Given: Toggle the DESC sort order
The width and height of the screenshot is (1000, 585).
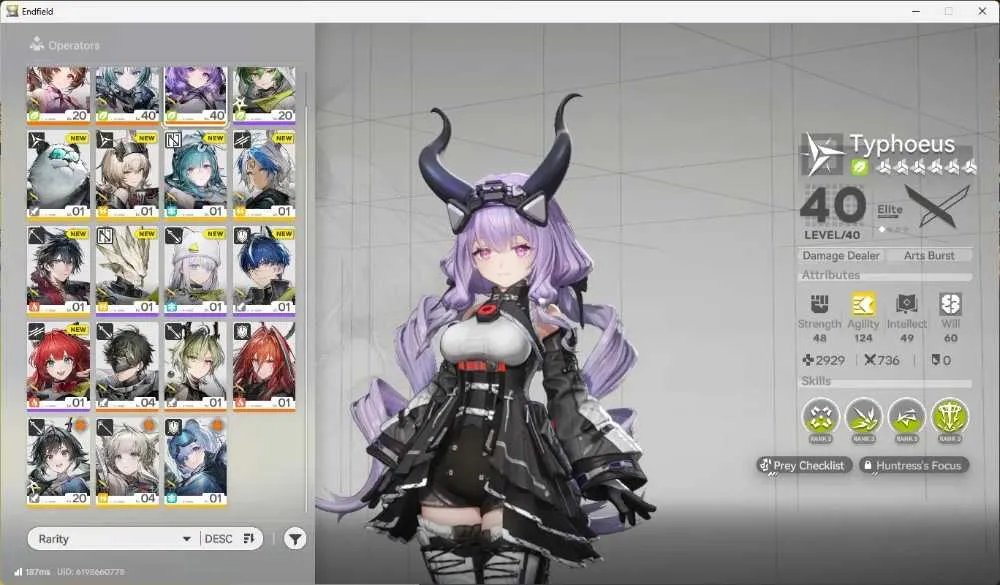Looking at the screenshot, I should (229, 539).
